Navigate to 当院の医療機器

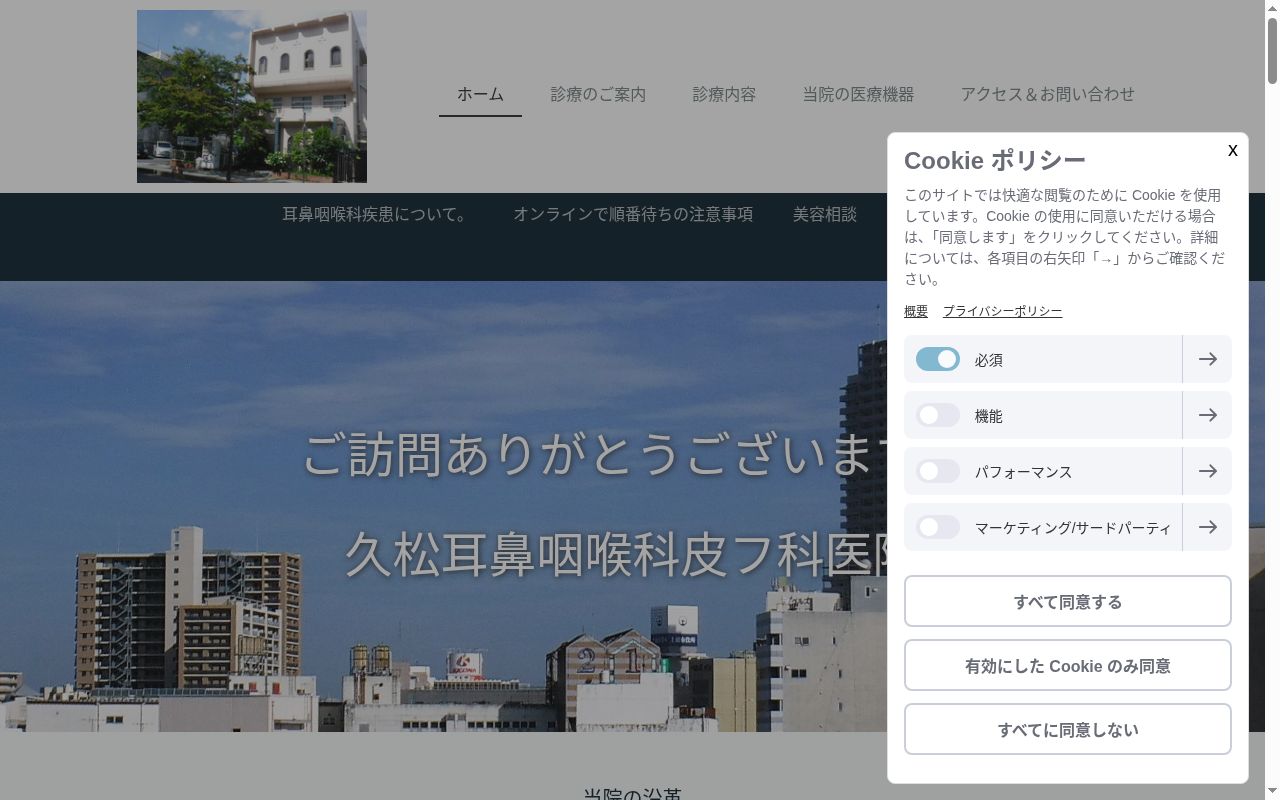tap(858, 94)
